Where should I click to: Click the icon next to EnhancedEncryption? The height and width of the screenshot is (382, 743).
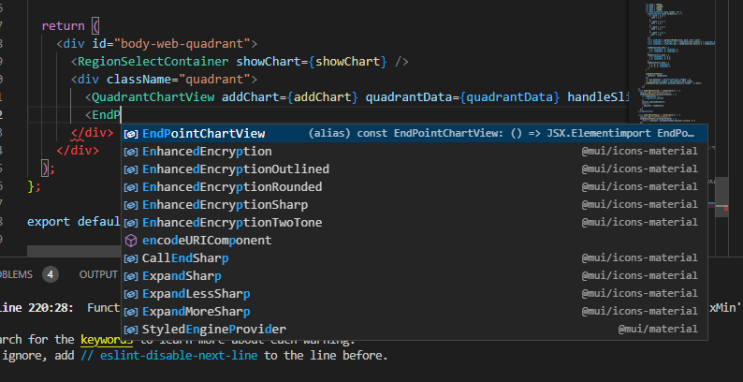[131, 152]
